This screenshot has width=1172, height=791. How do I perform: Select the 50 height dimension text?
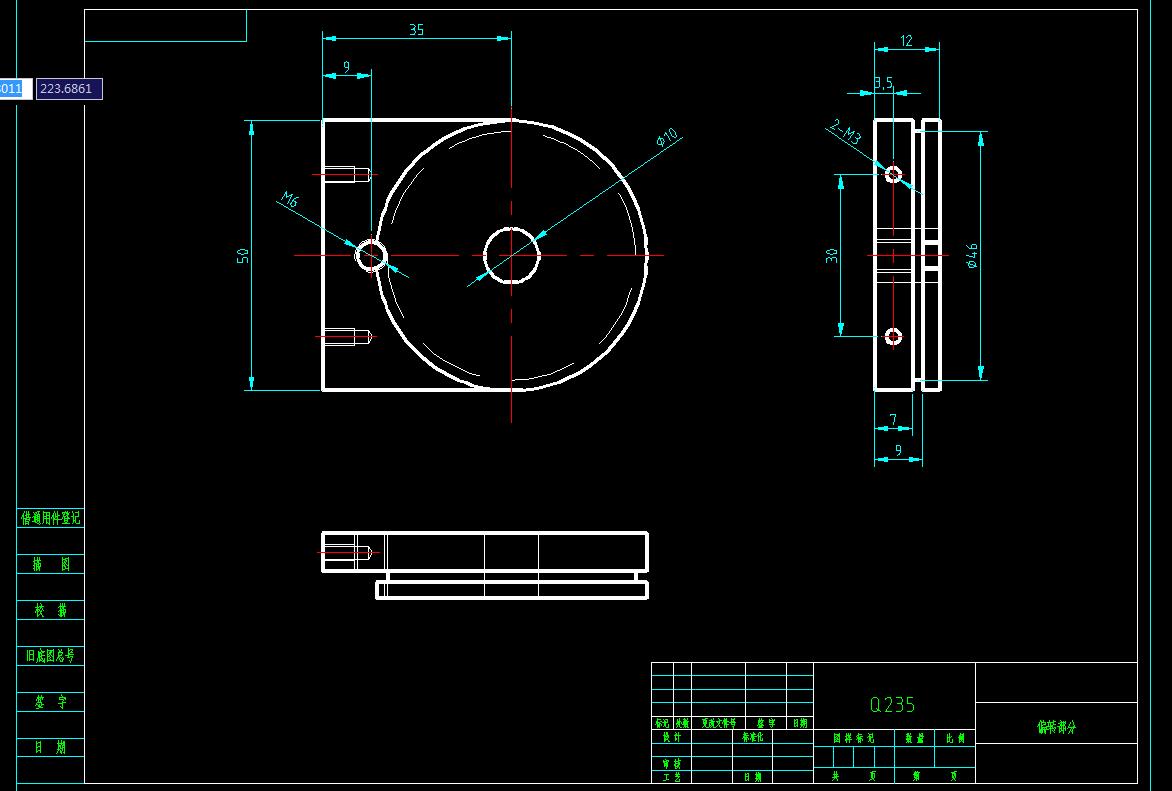243,256
